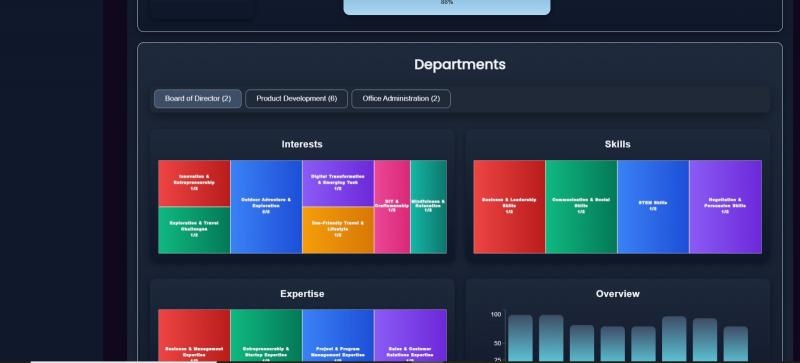Select the Eco-Friendly Travel & Lifestyle tile
The image size is (800, 363).
[338, 230]
